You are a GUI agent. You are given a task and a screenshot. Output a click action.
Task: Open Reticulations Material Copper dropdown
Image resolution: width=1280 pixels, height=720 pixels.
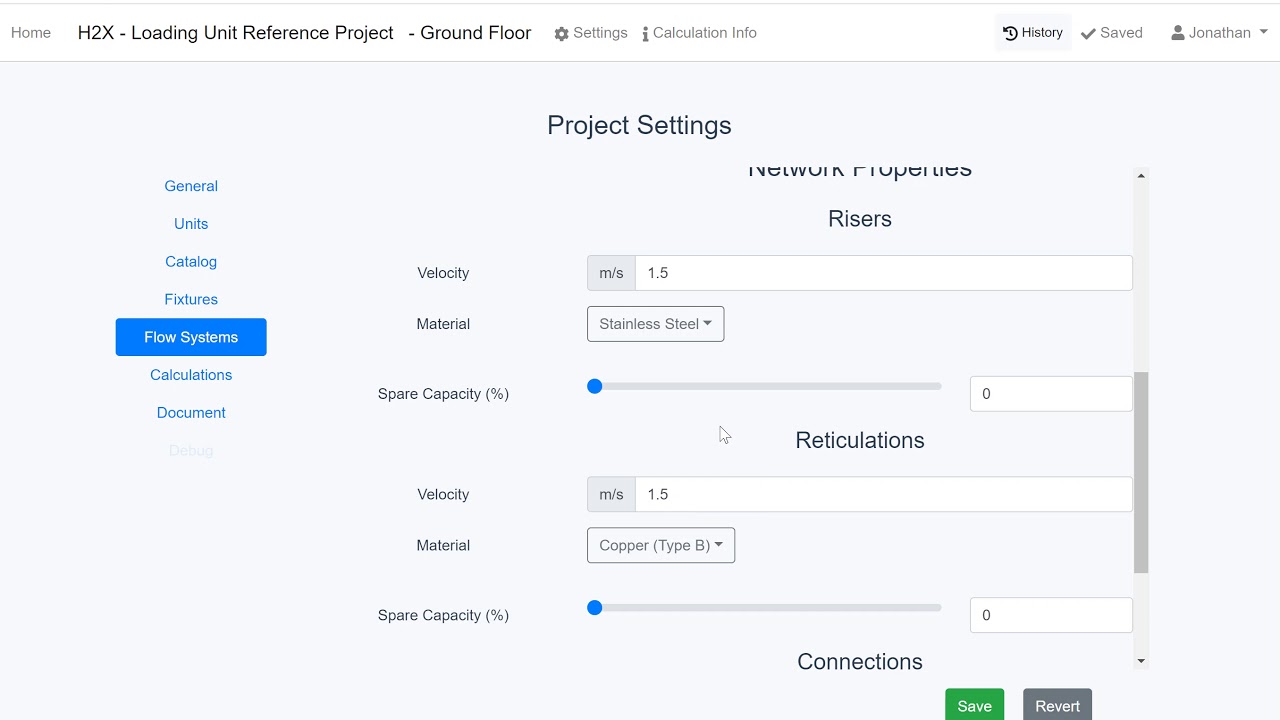(660, 546)
